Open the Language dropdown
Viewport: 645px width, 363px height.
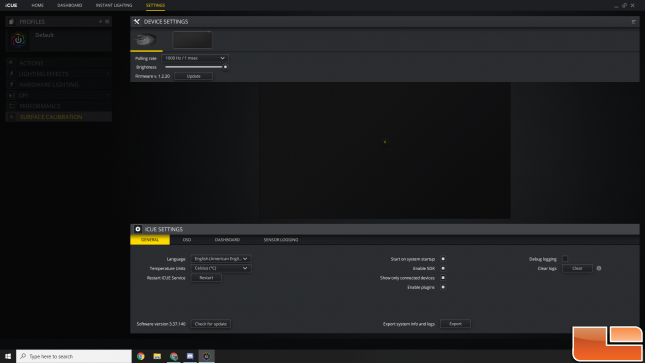[221, 259]
